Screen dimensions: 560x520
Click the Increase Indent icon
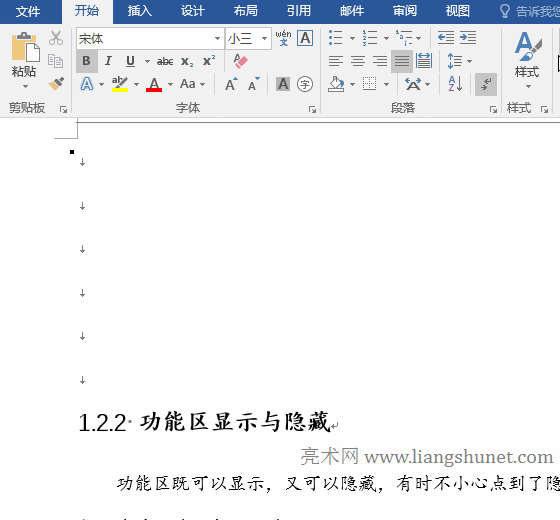(468, 38)
